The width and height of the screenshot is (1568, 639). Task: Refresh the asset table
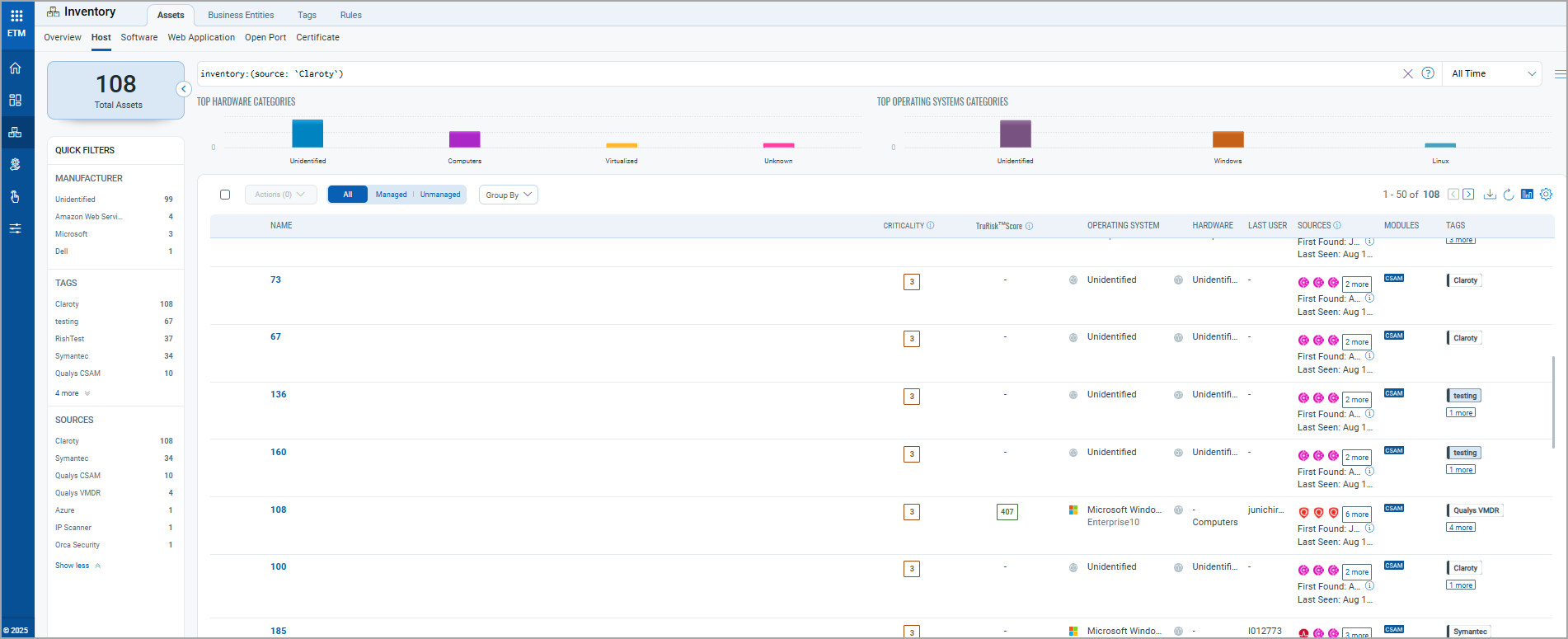1508,195
